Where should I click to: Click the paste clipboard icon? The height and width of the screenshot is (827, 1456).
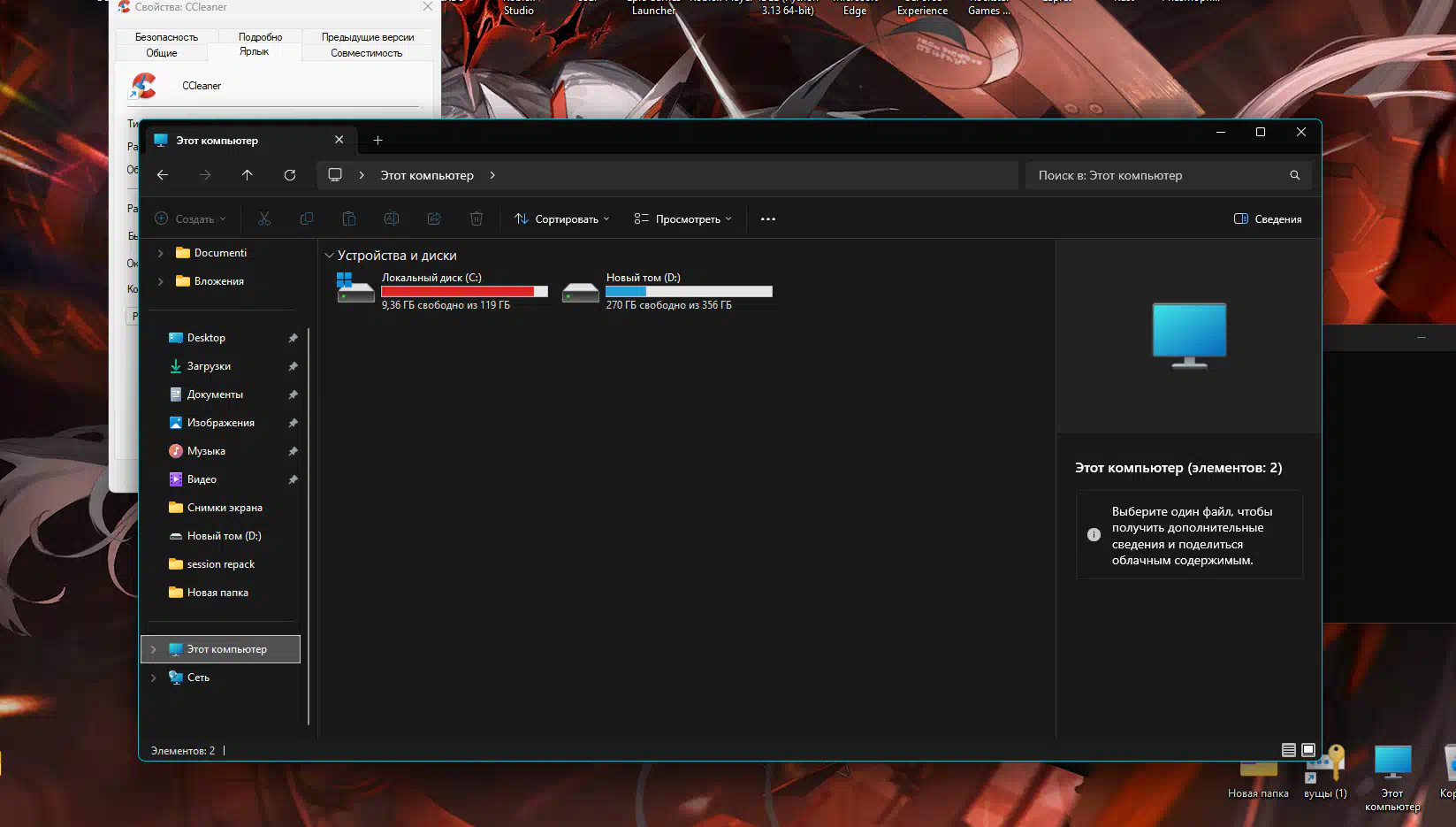coord(349,218)
